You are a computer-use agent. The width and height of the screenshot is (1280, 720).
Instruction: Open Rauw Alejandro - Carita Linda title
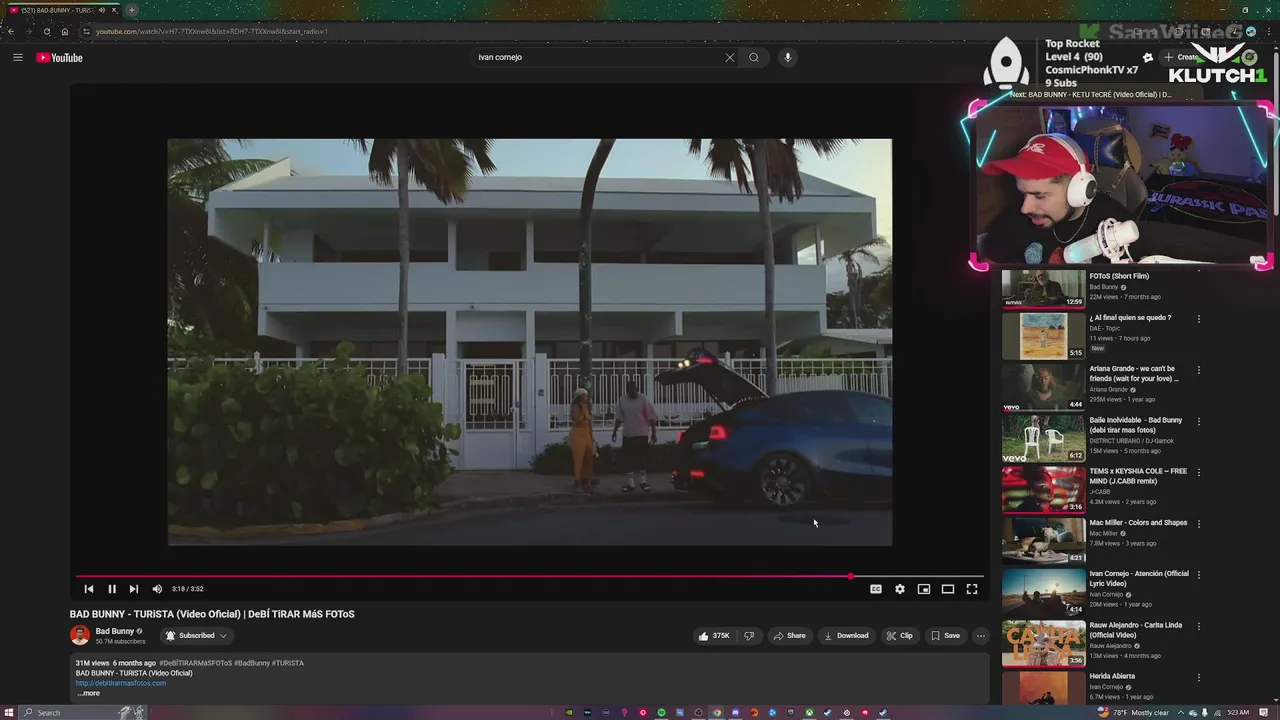click(x=1136, y=630)
